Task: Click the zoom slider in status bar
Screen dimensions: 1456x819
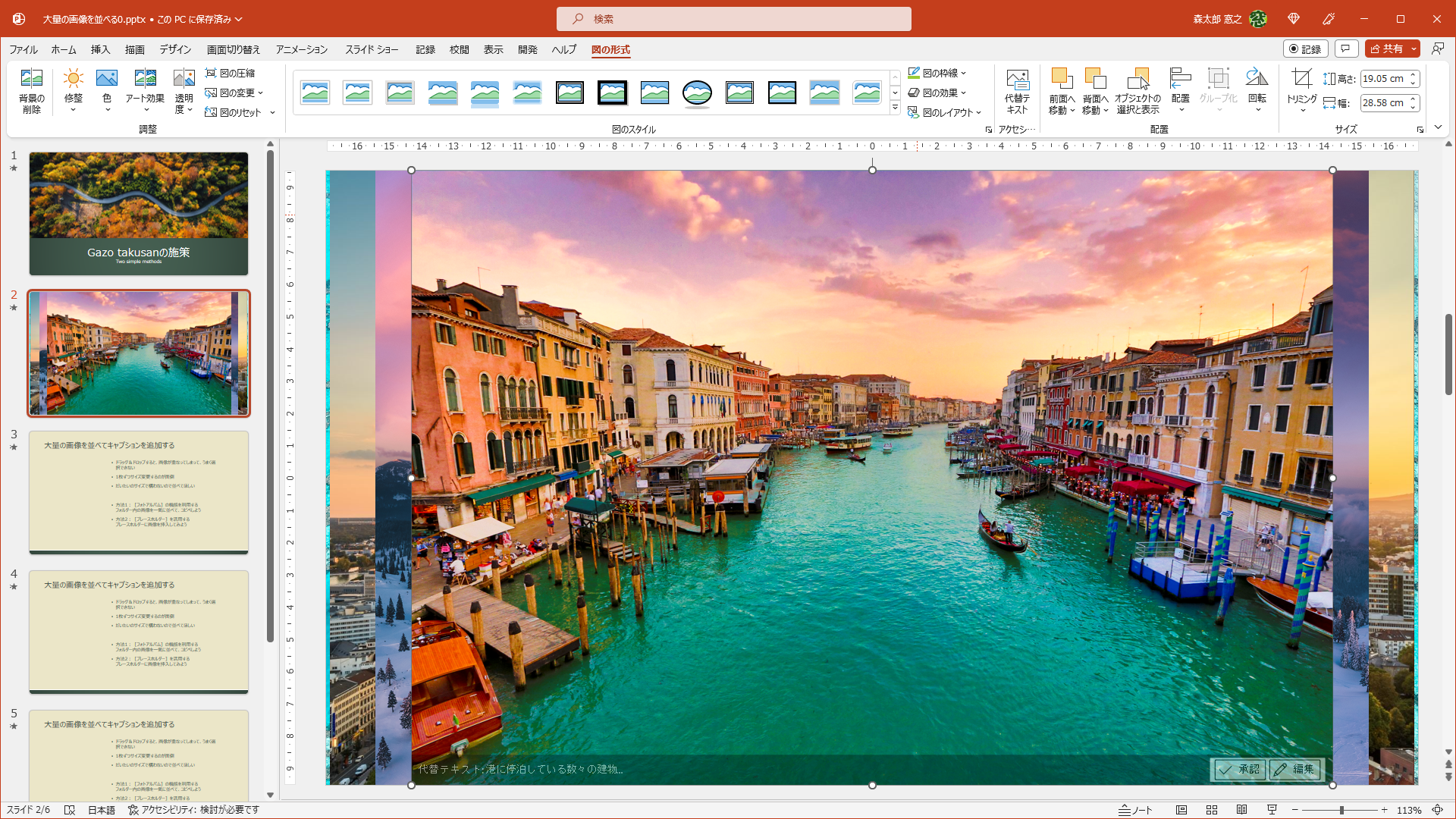Action: [1341, 810]
